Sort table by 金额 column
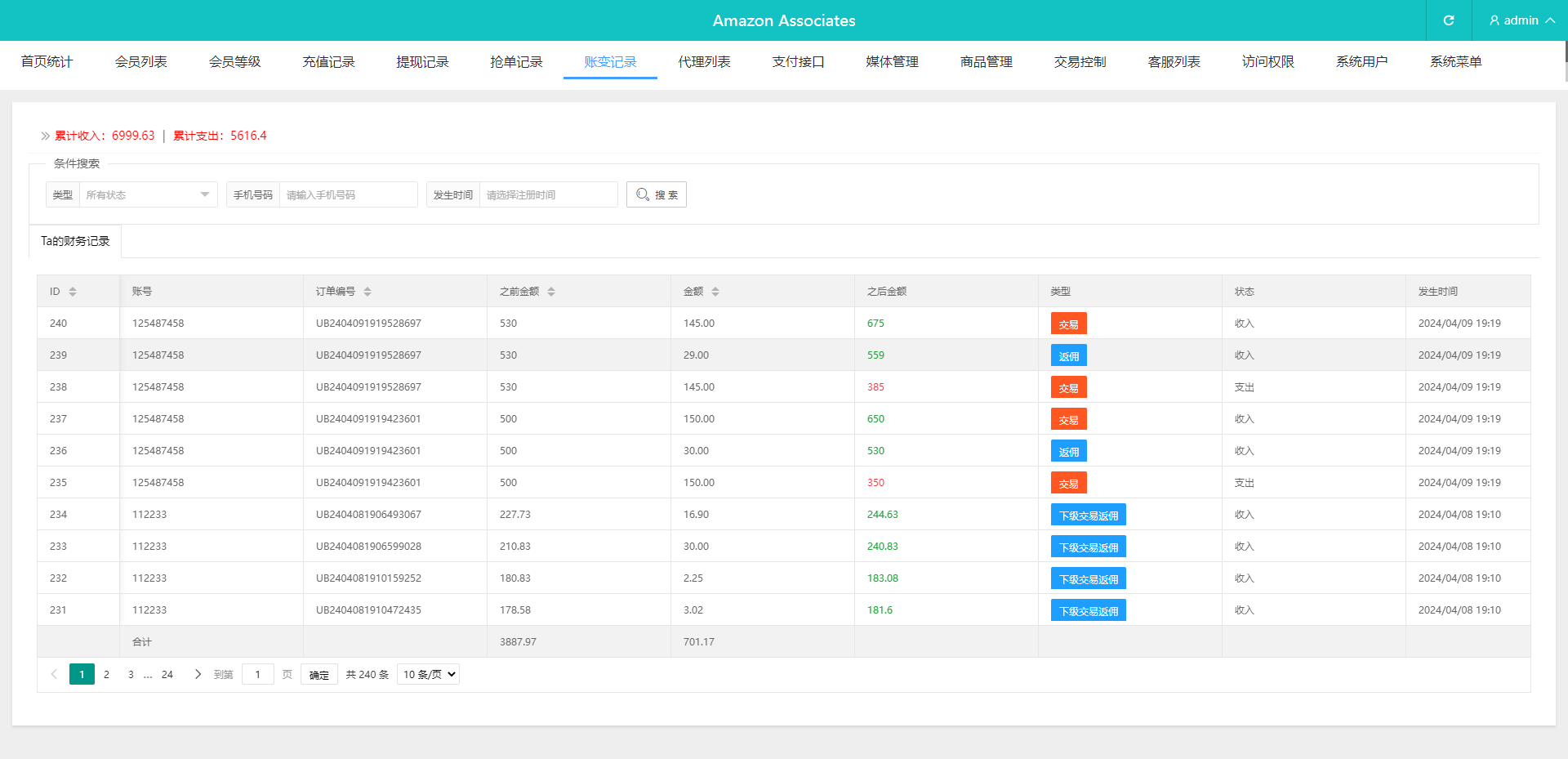Image resolution: width=1568 pixels, height=759 pixels. (715, 292)
